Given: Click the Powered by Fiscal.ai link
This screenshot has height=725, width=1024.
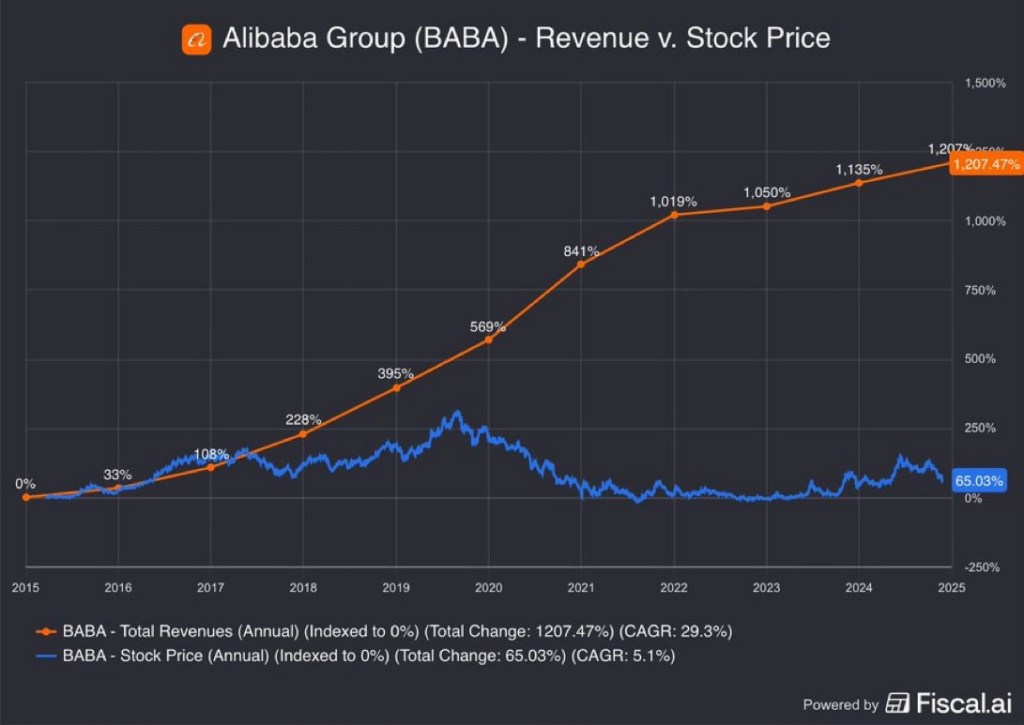Looking at the screenshot, I should pyautogui.click(x=909, y=703).
